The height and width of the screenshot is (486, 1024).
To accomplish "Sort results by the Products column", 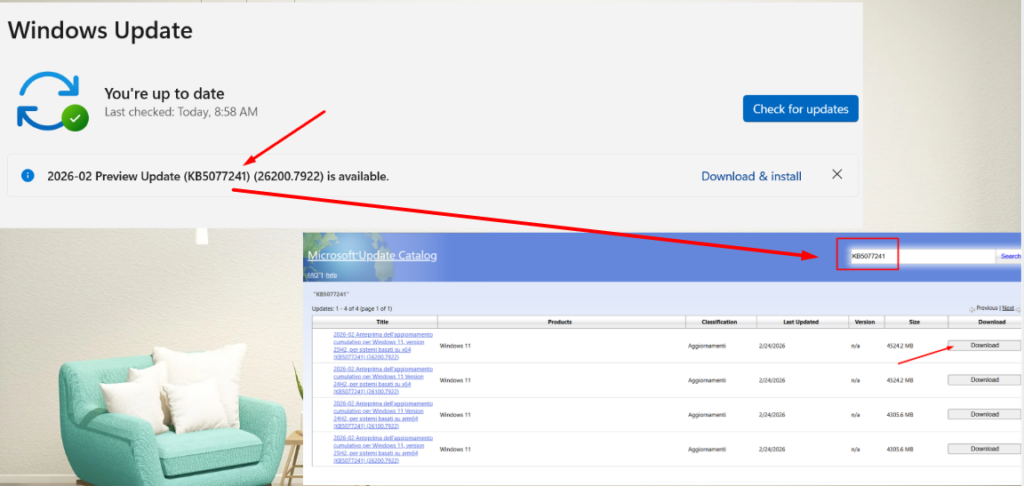I will (560, 322).
